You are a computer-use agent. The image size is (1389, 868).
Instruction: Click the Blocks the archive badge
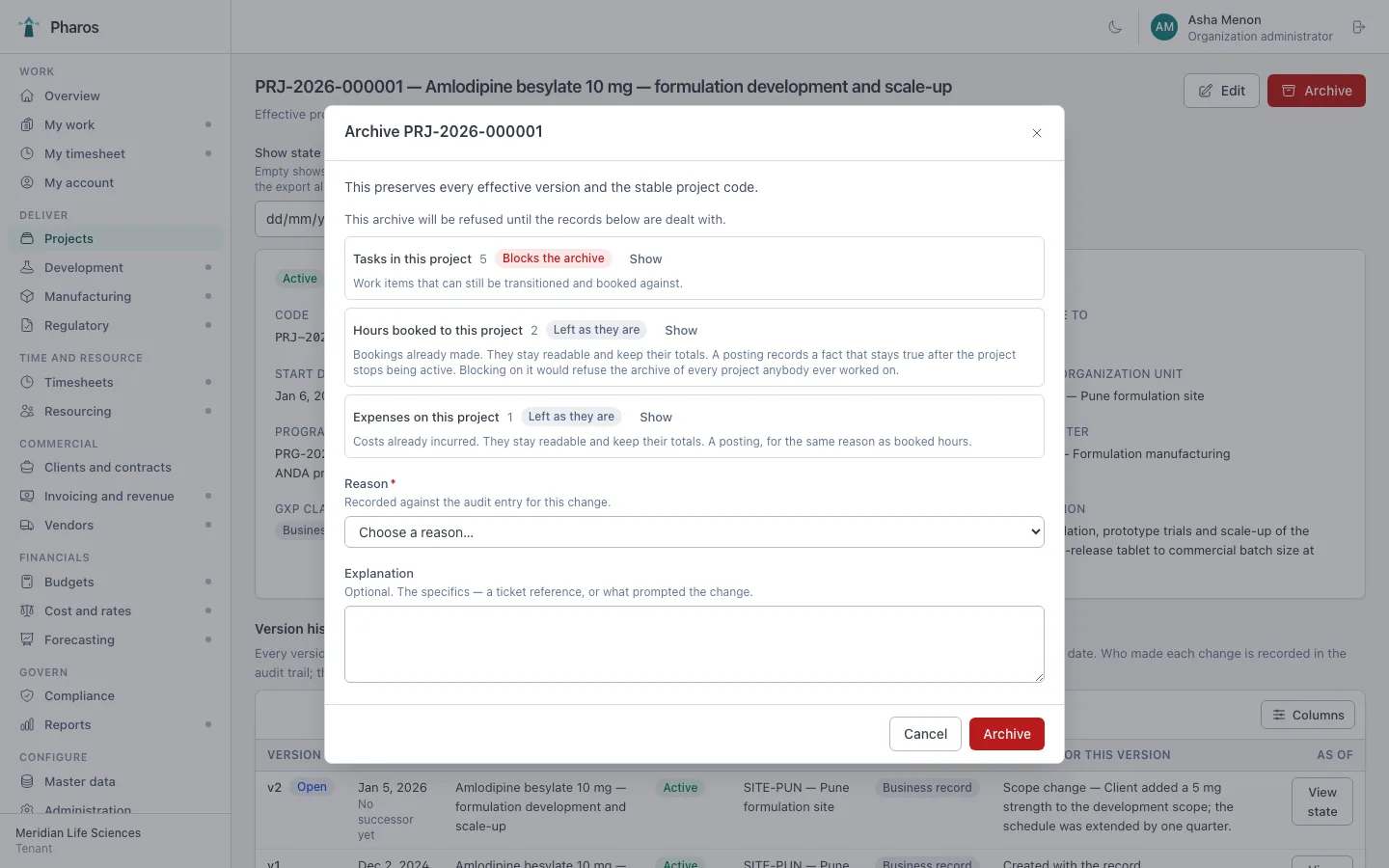(554, 258)
